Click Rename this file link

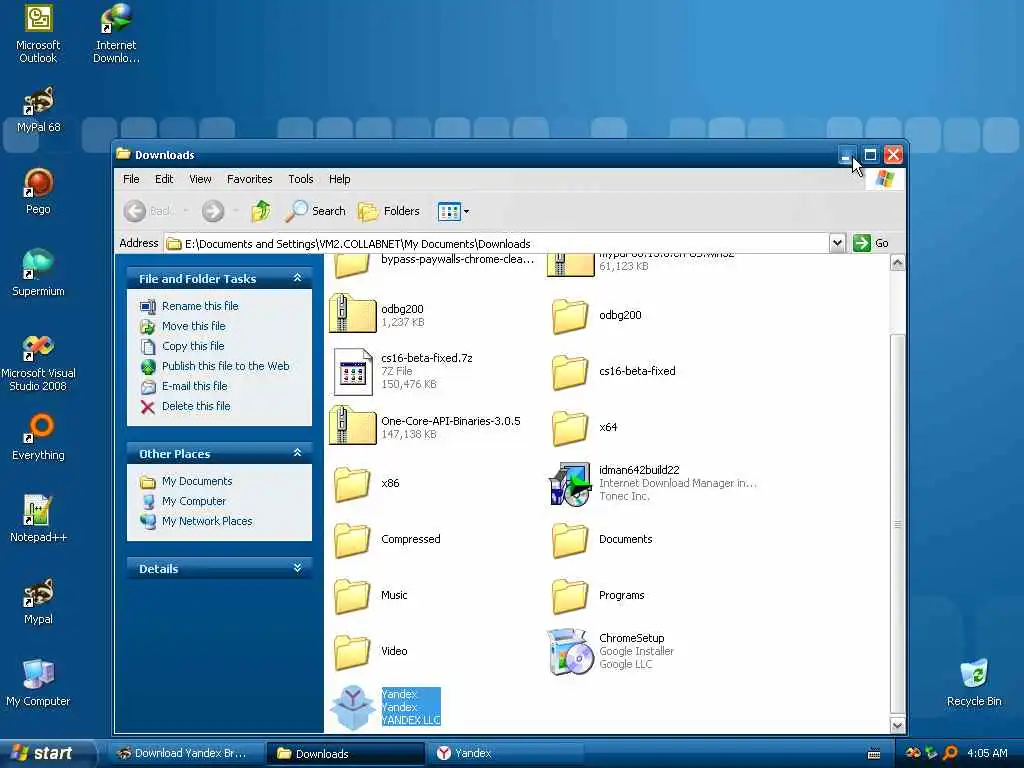[x=200, y=306]
